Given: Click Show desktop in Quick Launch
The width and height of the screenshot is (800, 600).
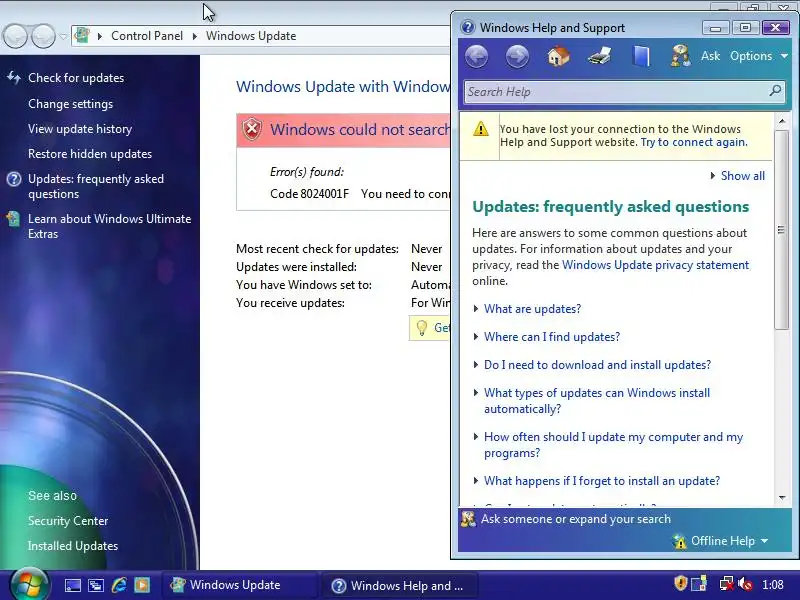Looking at the screenshot, I should (x=72, y=585).
